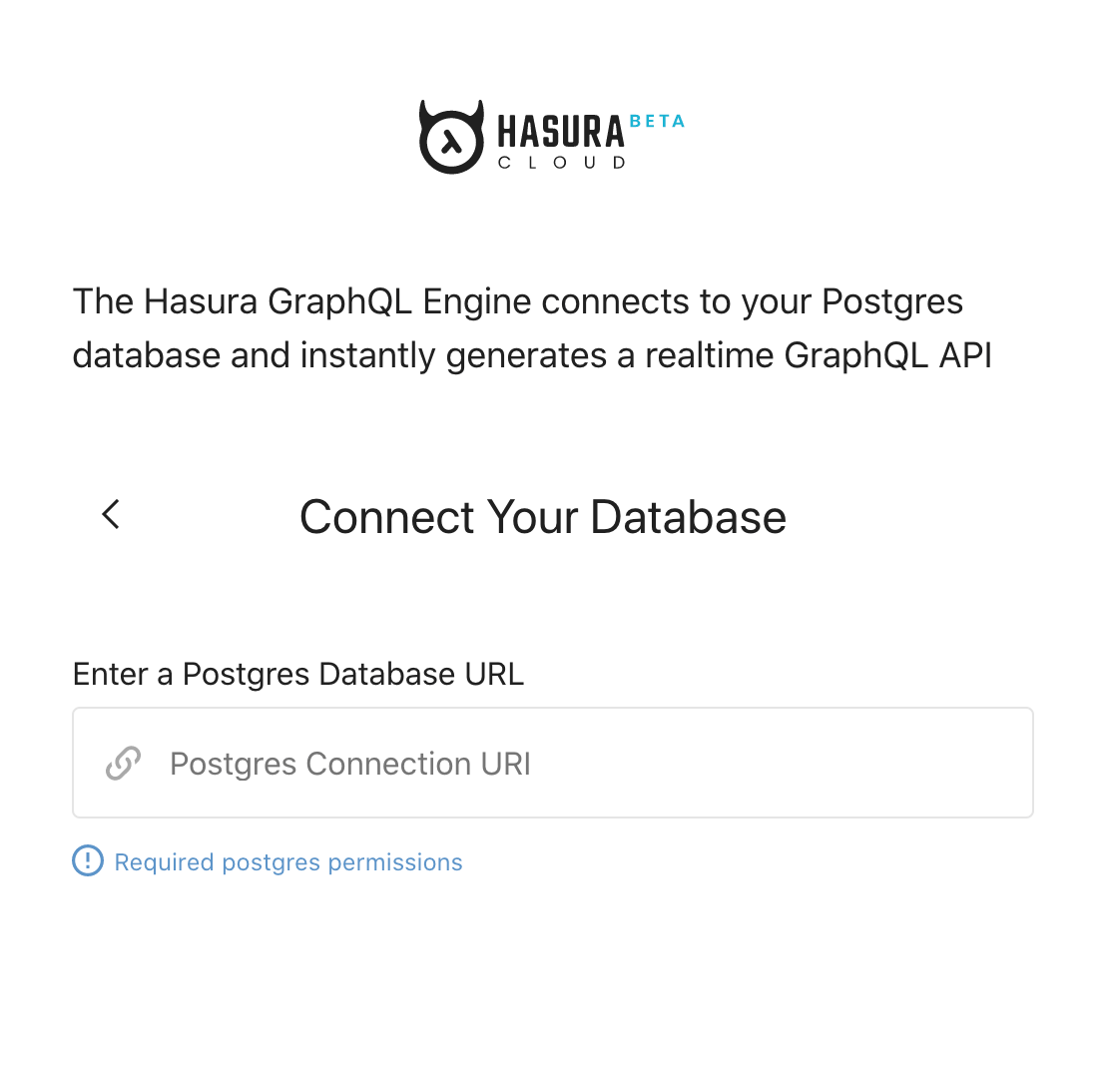Go back using the left chevron arrow

pyautogui.click(x=111, y=515)
